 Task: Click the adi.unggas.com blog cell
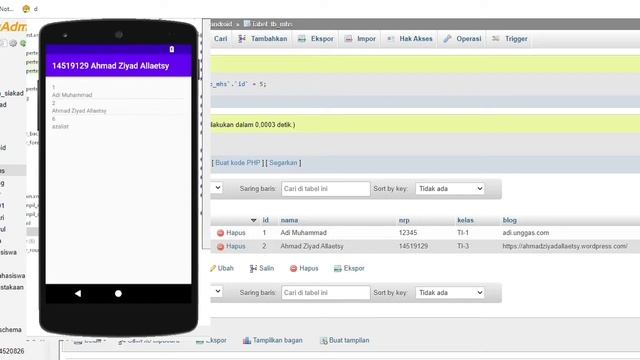(x=526, y=233)
